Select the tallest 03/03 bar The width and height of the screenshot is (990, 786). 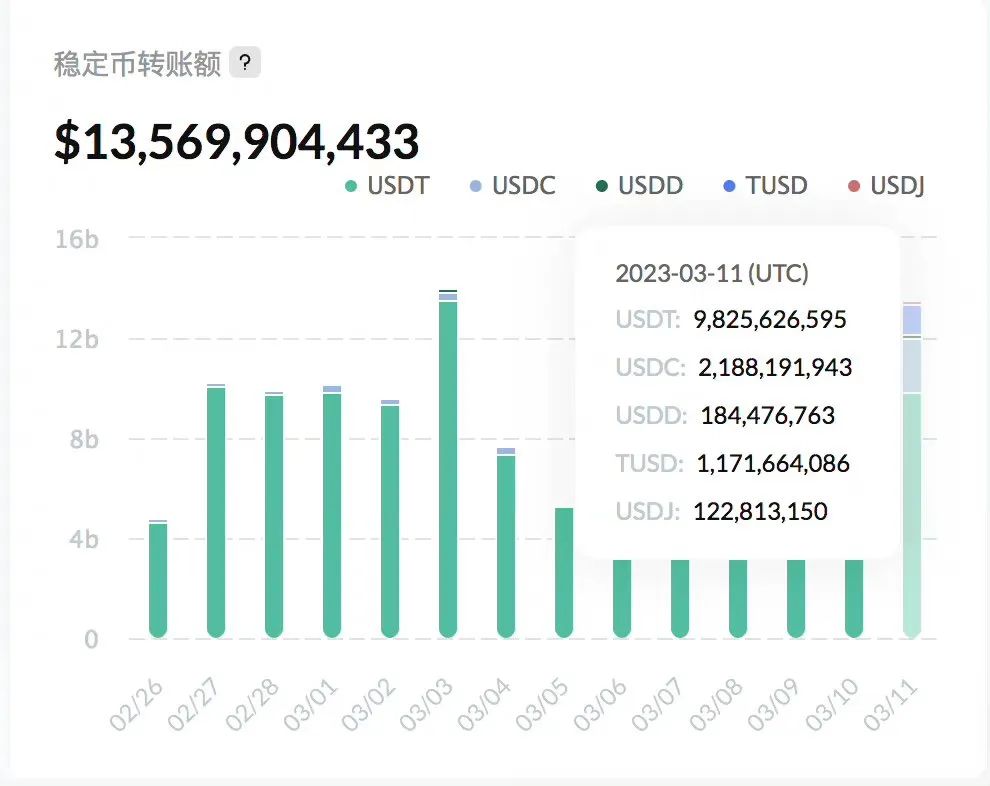coord(448,463)
